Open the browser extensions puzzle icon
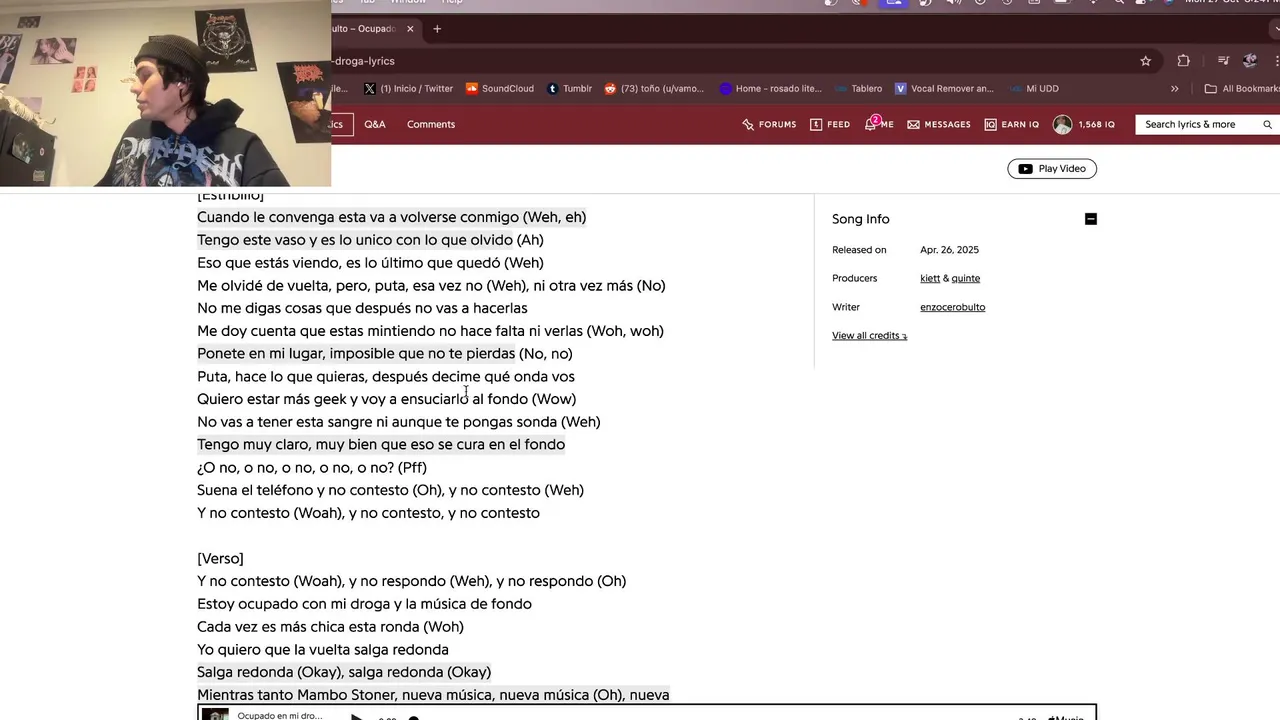The image size is (1280, 720). click(1184, 61)
